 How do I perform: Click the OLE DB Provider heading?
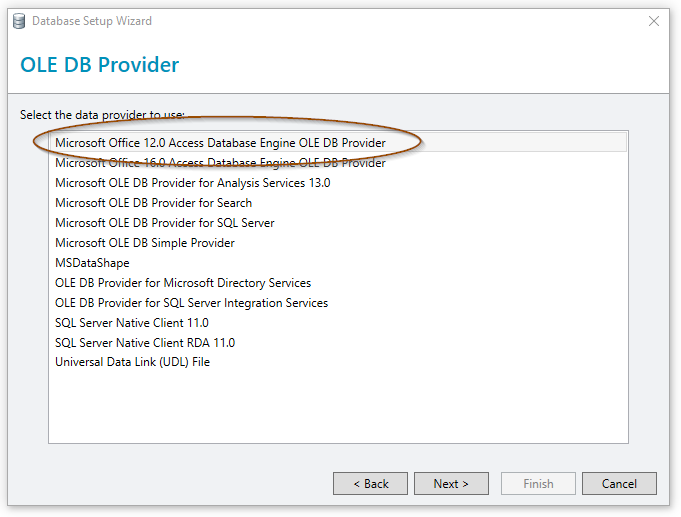point(99,65)
